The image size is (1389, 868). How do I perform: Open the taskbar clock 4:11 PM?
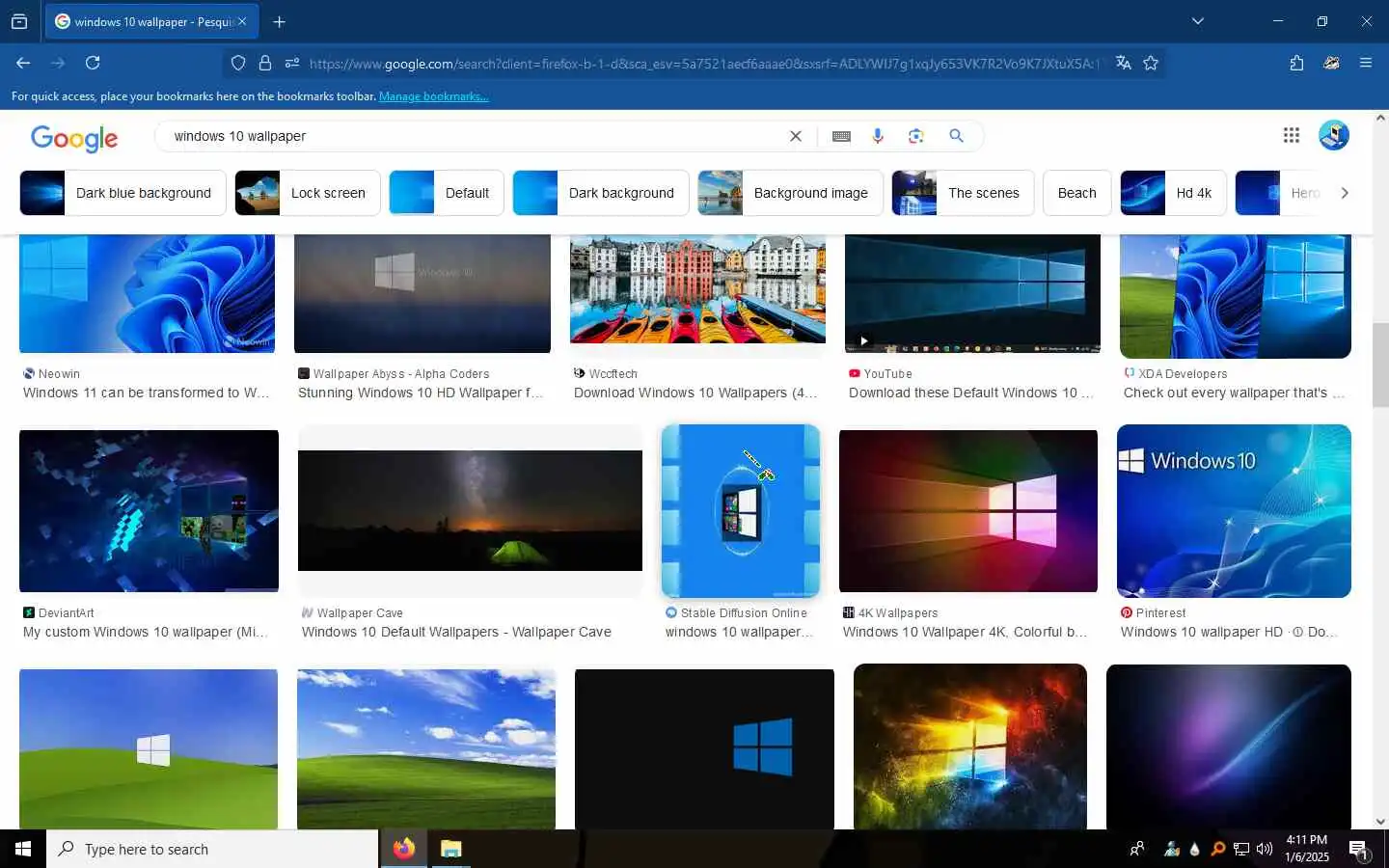pos(1307,849)
